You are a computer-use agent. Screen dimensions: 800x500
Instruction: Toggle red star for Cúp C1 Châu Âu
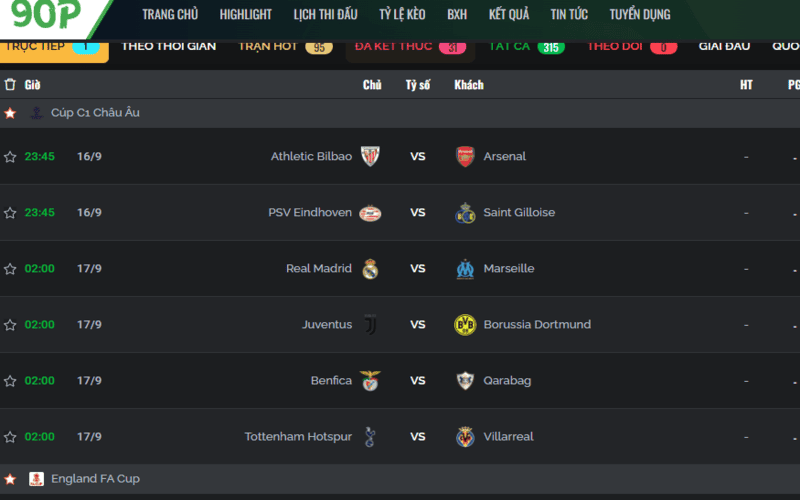10,113
